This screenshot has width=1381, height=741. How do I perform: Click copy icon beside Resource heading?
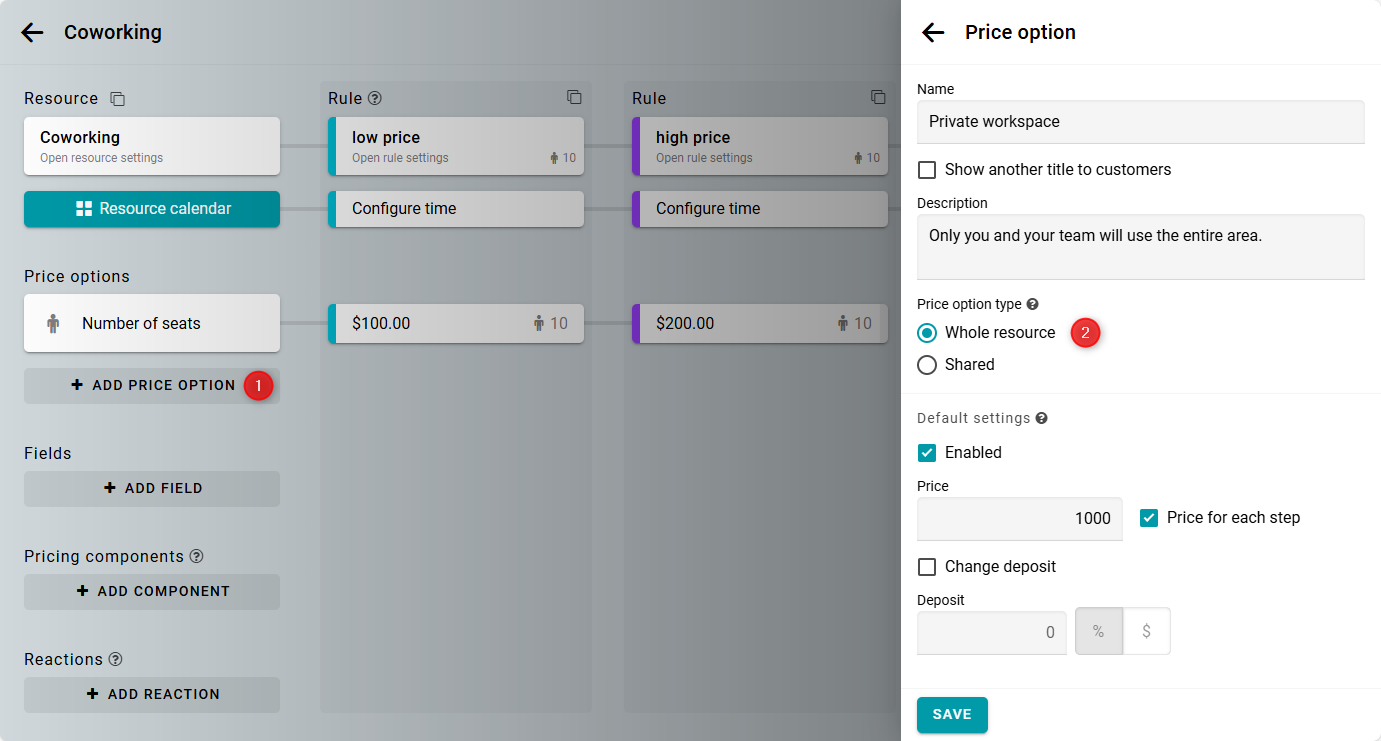pos(117,99)
